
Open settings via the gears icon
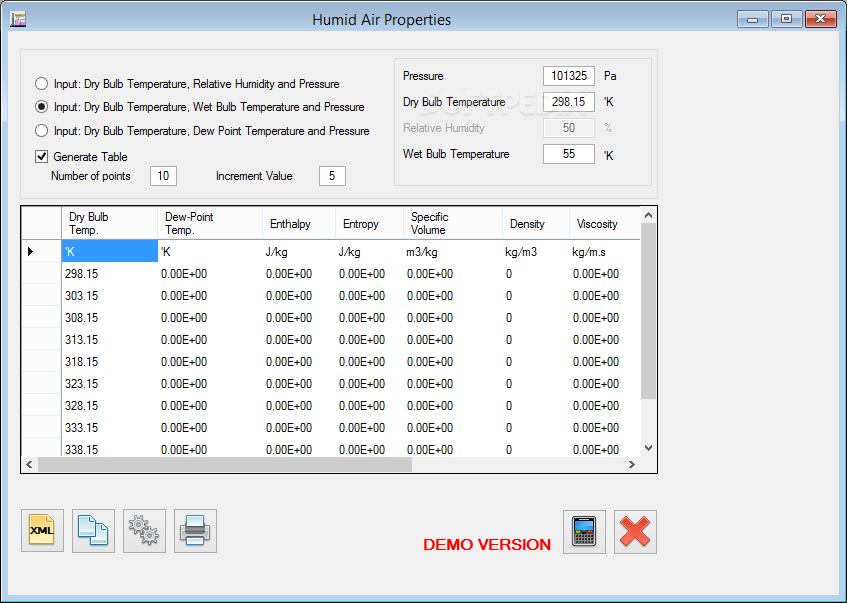point(144,531)
